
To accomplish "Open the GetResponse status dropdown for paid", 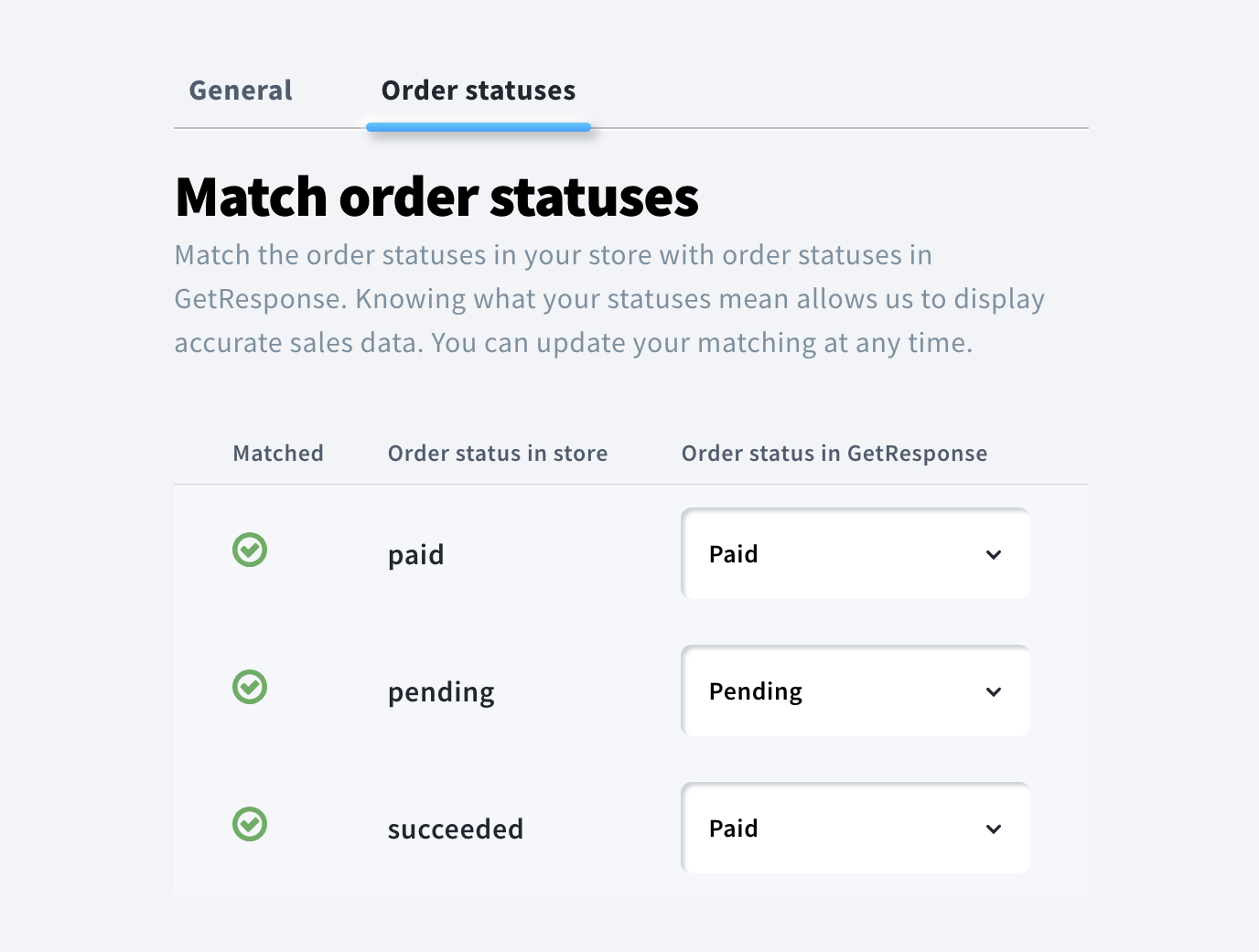I will (855, 554).
